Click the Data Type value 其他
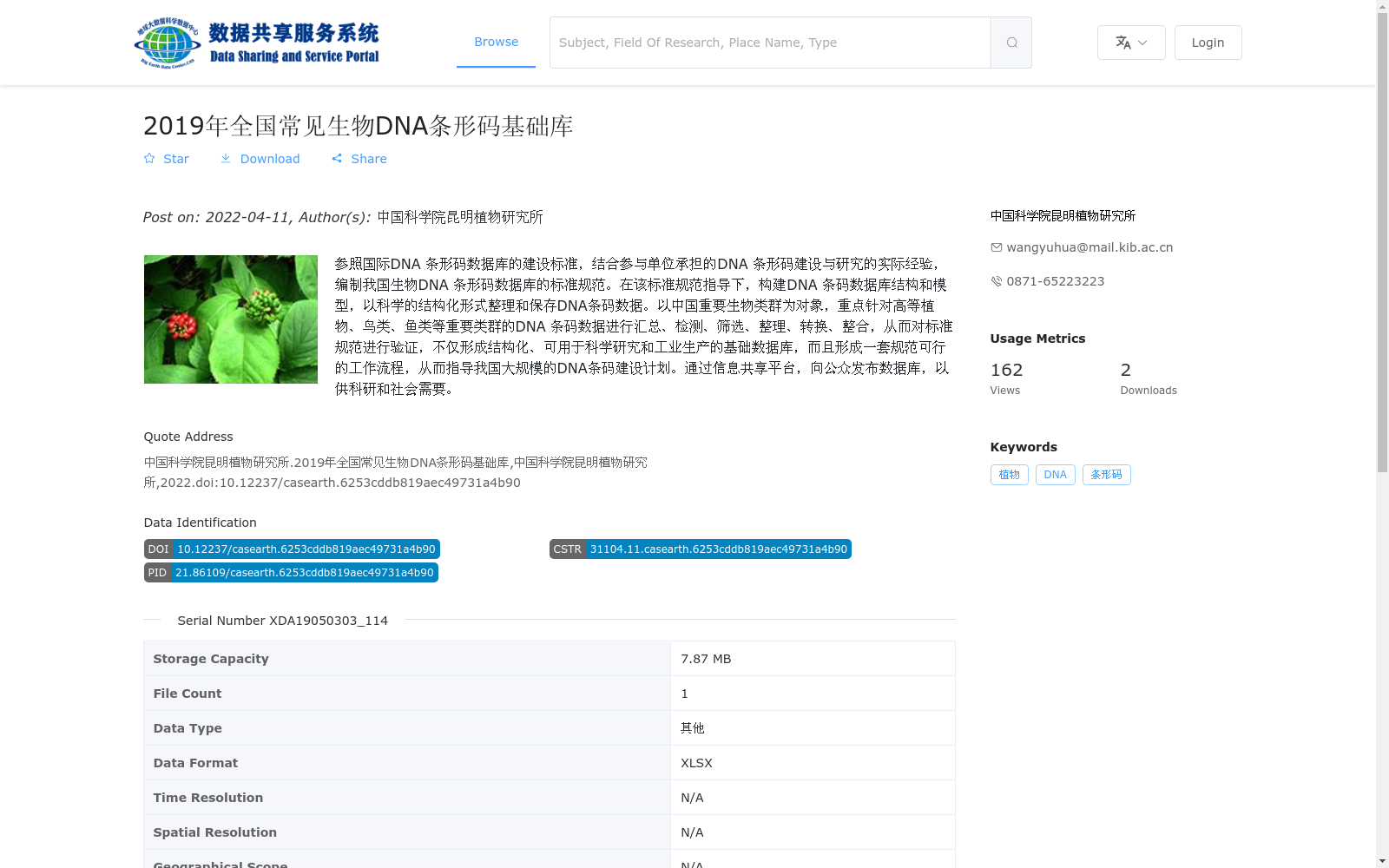The width and height of the screenshot is (1389, 868). pos(693,728)
